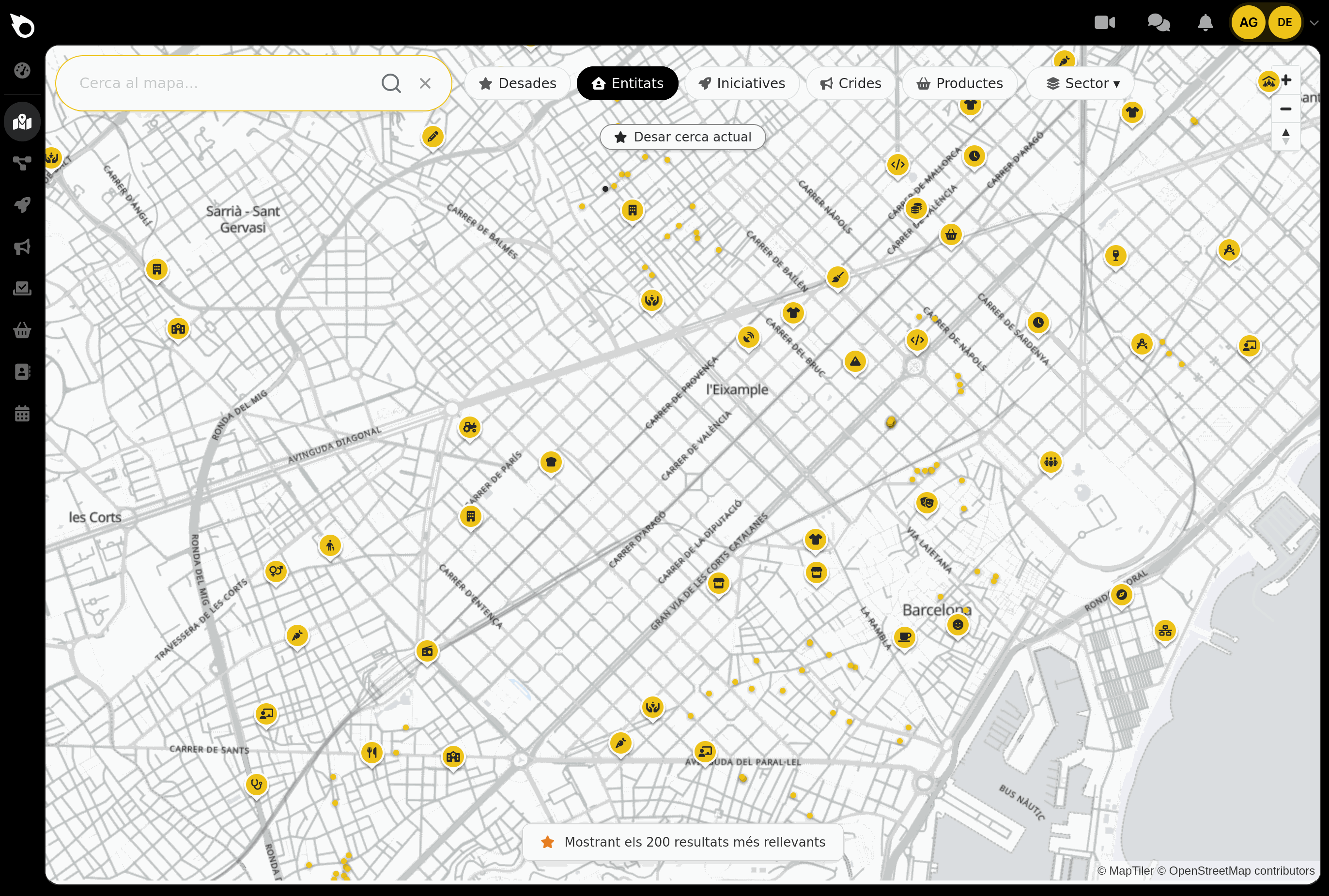Select the gender symbols map marker
This screenshot has height=896, width=1329.
[x=276, y=571]
